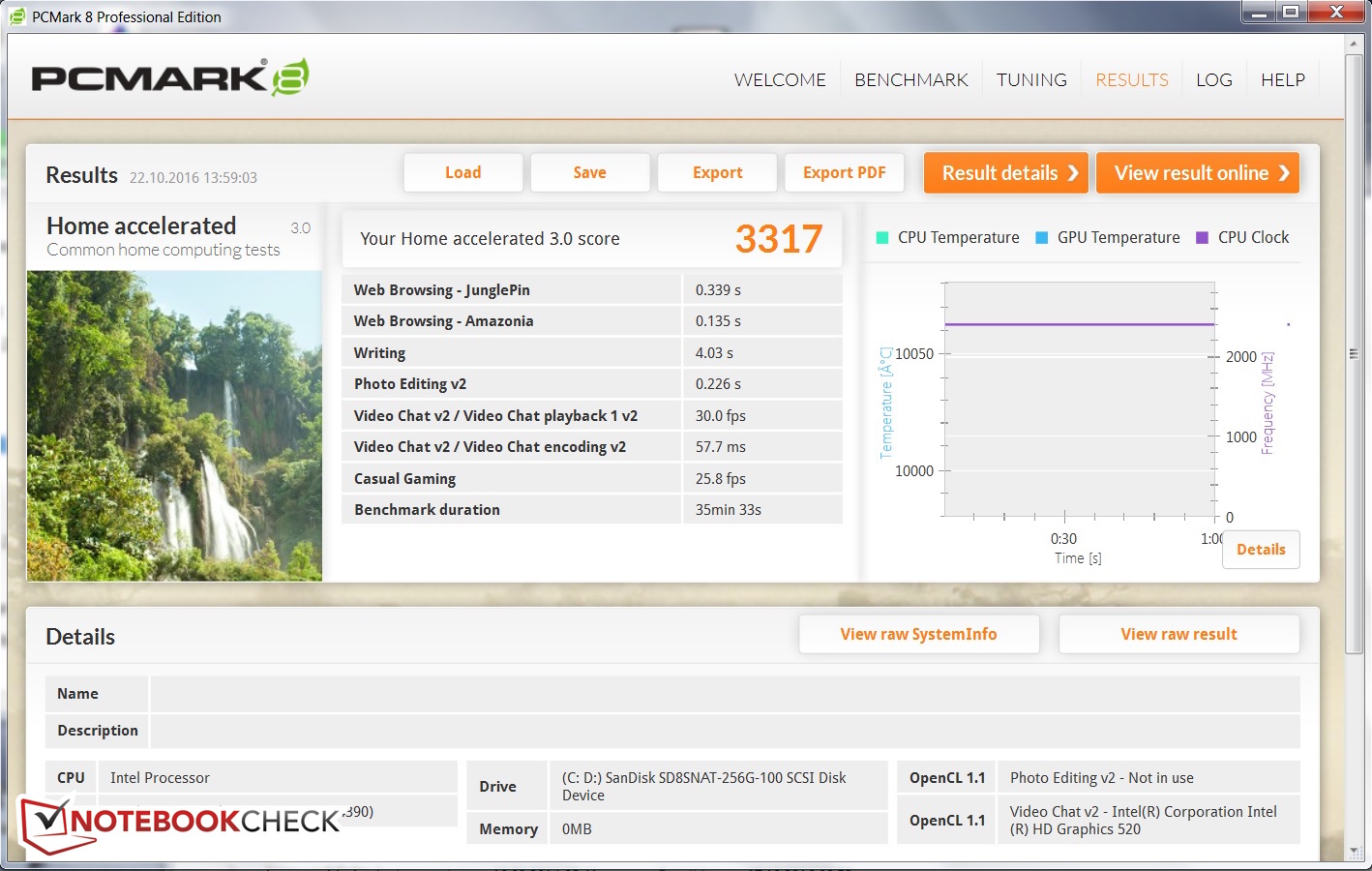
Task: Click the PCMark 8 title bar app icon
Action: [16, 16]
